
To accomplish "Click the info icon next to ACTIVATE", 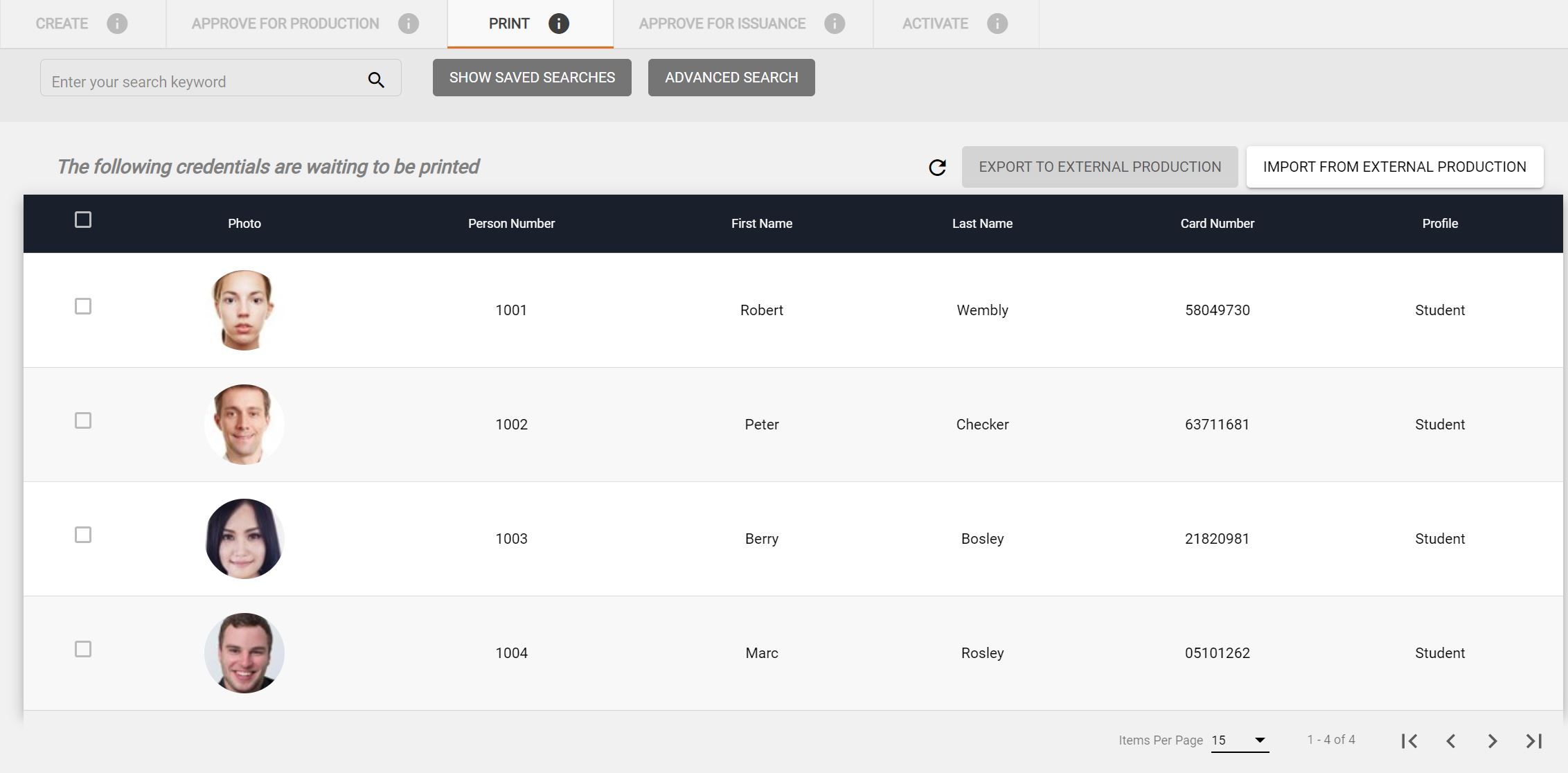I will [x=997, y=24].
